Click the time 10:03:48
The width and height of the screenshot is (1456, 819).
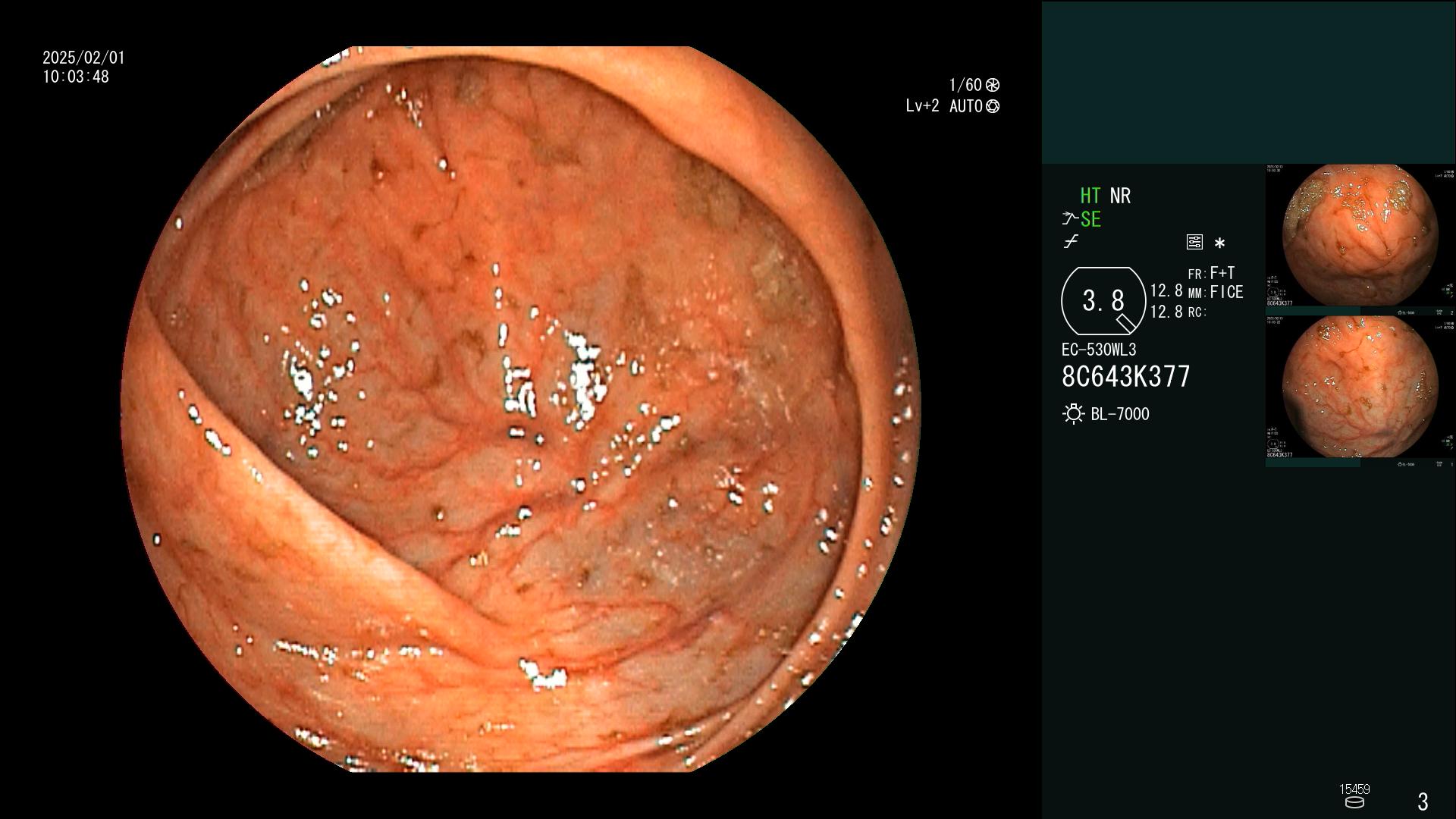point(76,77)
